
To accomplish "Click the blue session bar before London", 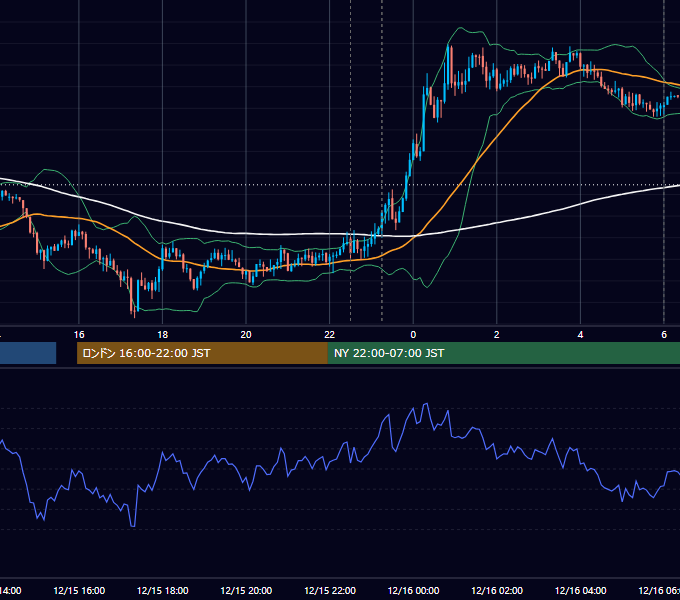I will (28, 353).
